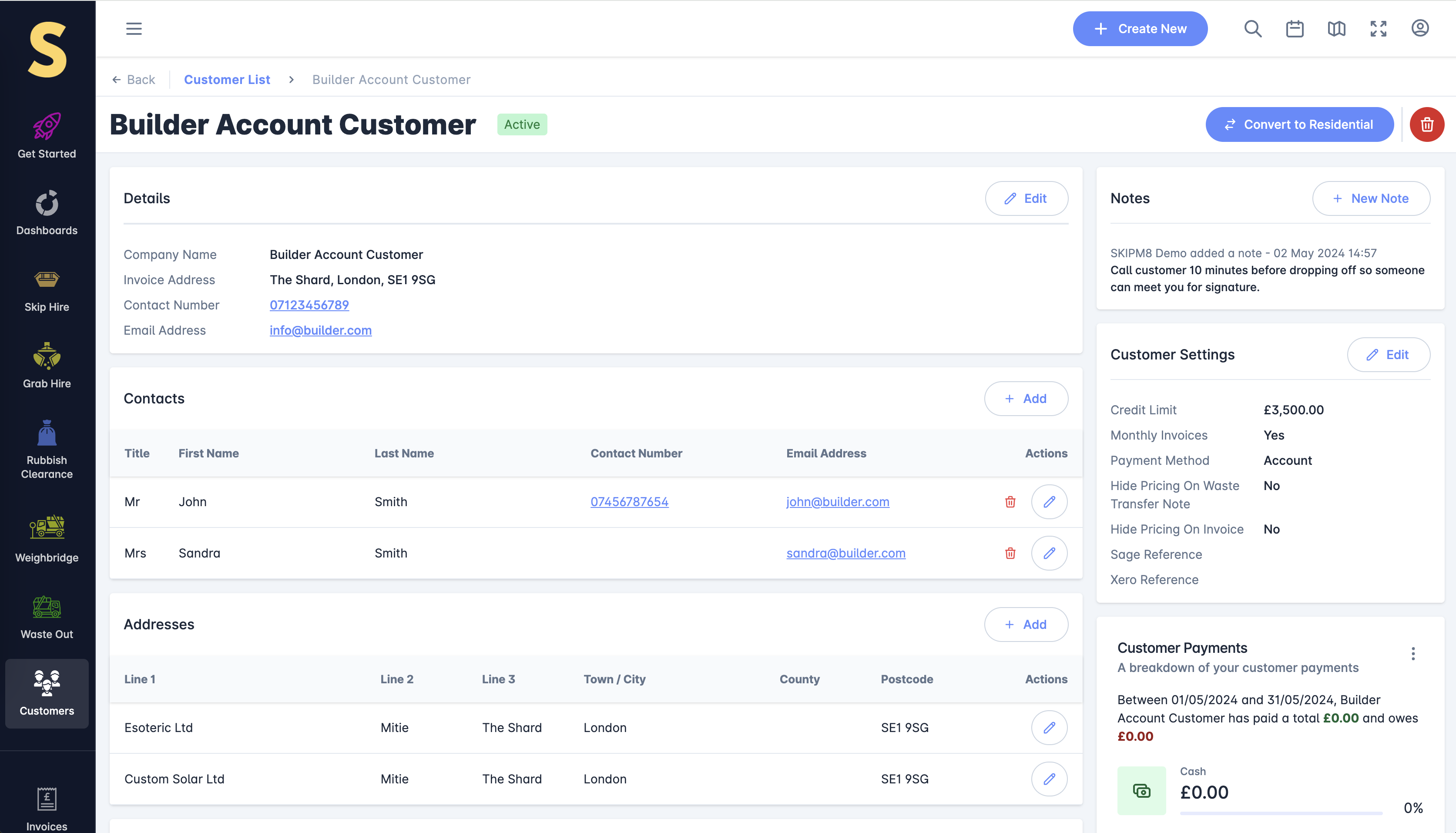This screenshot has width=1456, height=833.
Task: Open Waste Out section
Action: 47,616
